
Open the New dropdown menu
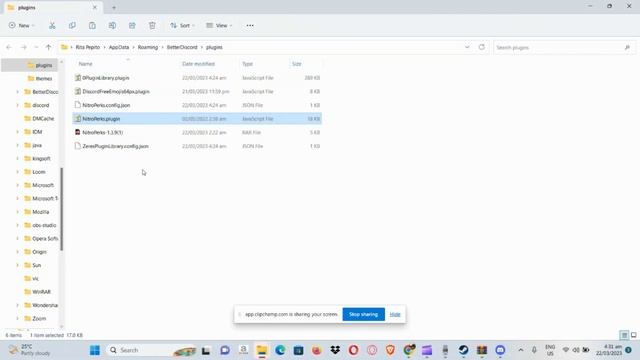(x=22, y=25)
